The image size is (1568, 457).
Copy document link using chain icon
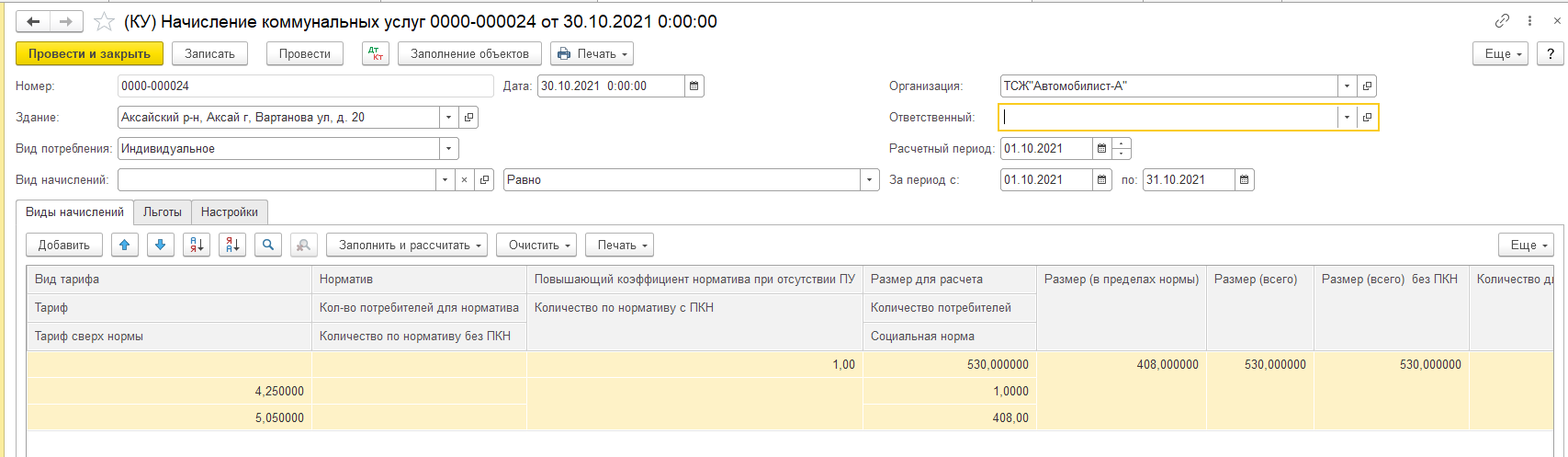click(x=1503, y=21)
